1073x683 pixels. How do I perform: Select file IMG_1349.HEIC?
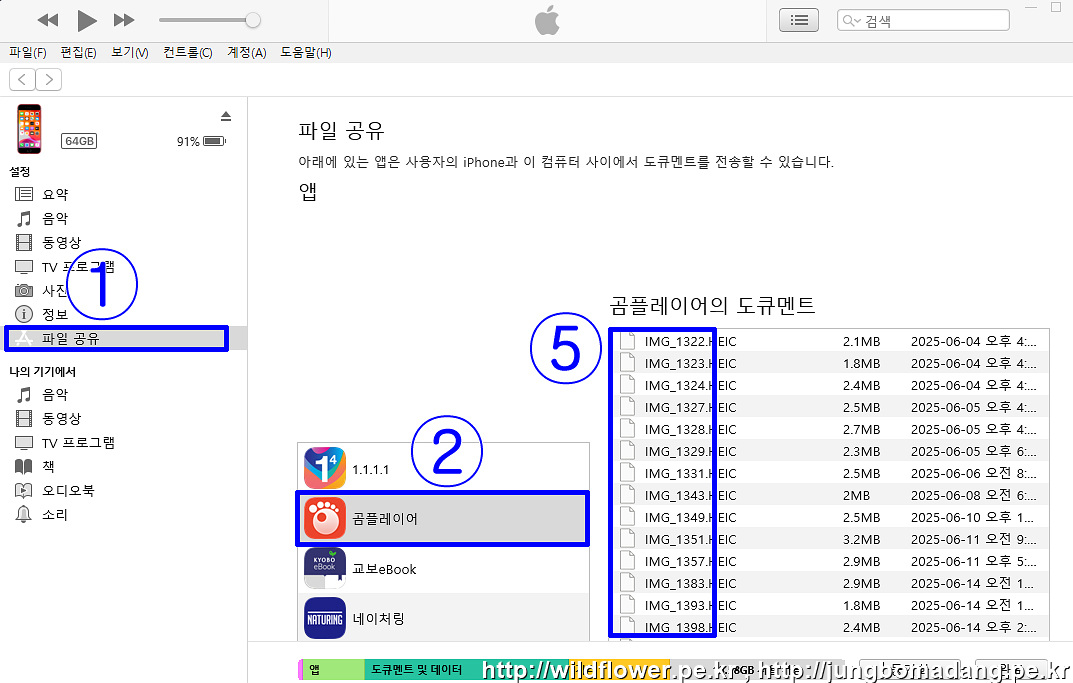(690, 517)
